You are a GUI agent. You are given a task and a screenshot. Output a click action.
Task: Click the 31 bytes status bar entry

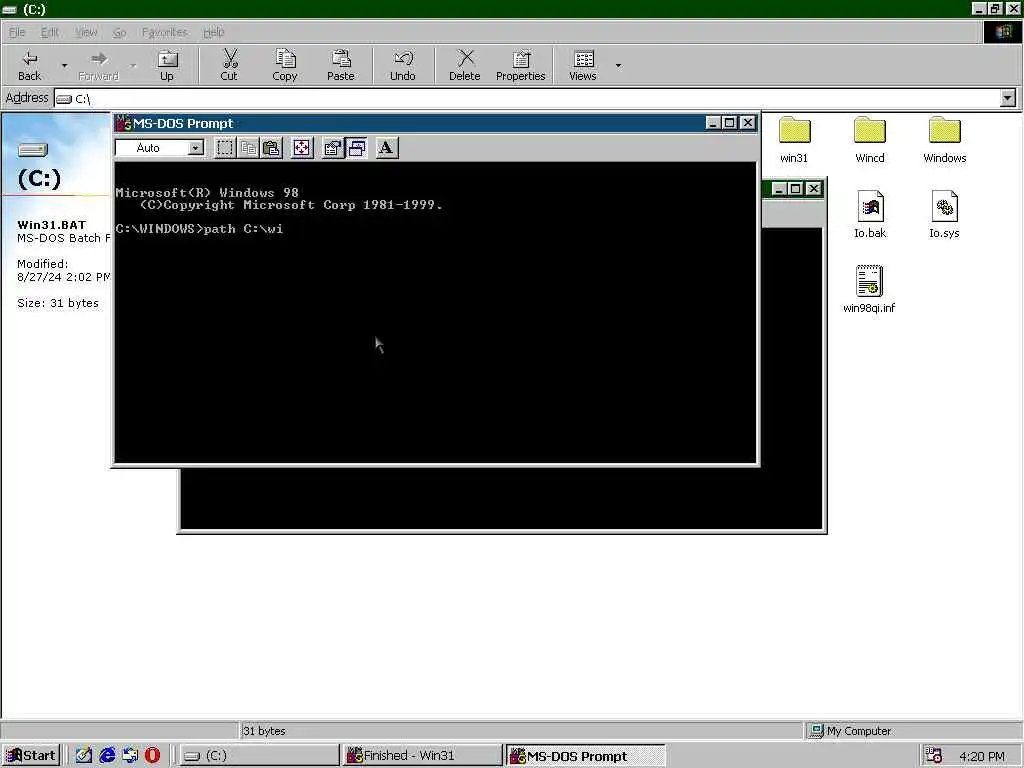pyautogui.click(x=264, y=731)
